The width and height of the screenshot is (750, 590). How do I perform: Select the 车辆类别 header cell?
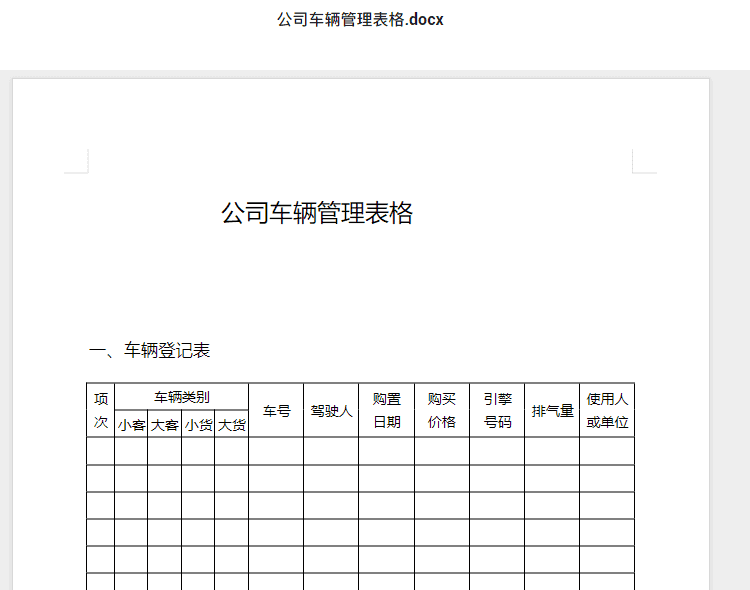point(181,397)
